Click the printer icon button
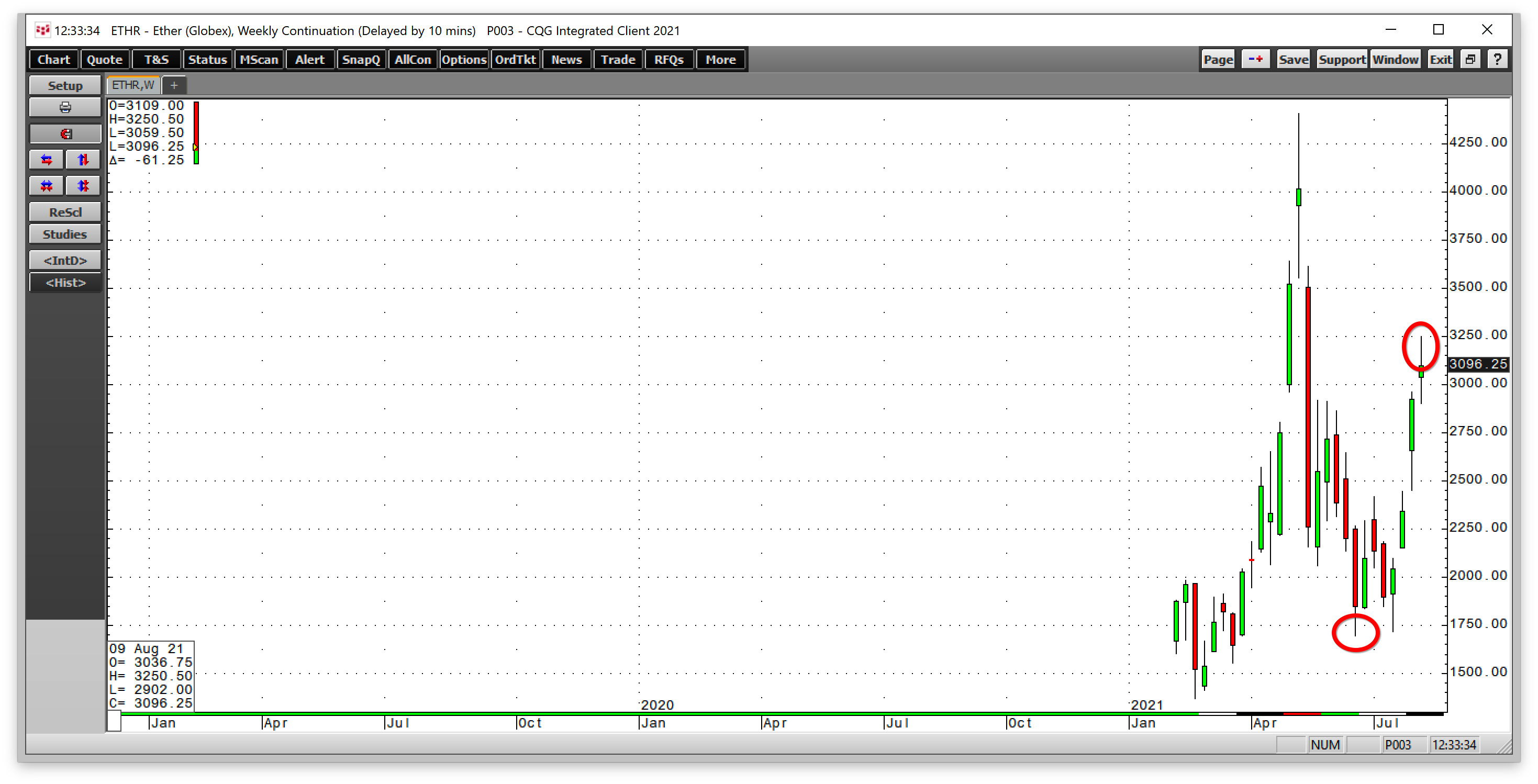This screenshot has height=784, width=1538. click(x=65, y=107)
